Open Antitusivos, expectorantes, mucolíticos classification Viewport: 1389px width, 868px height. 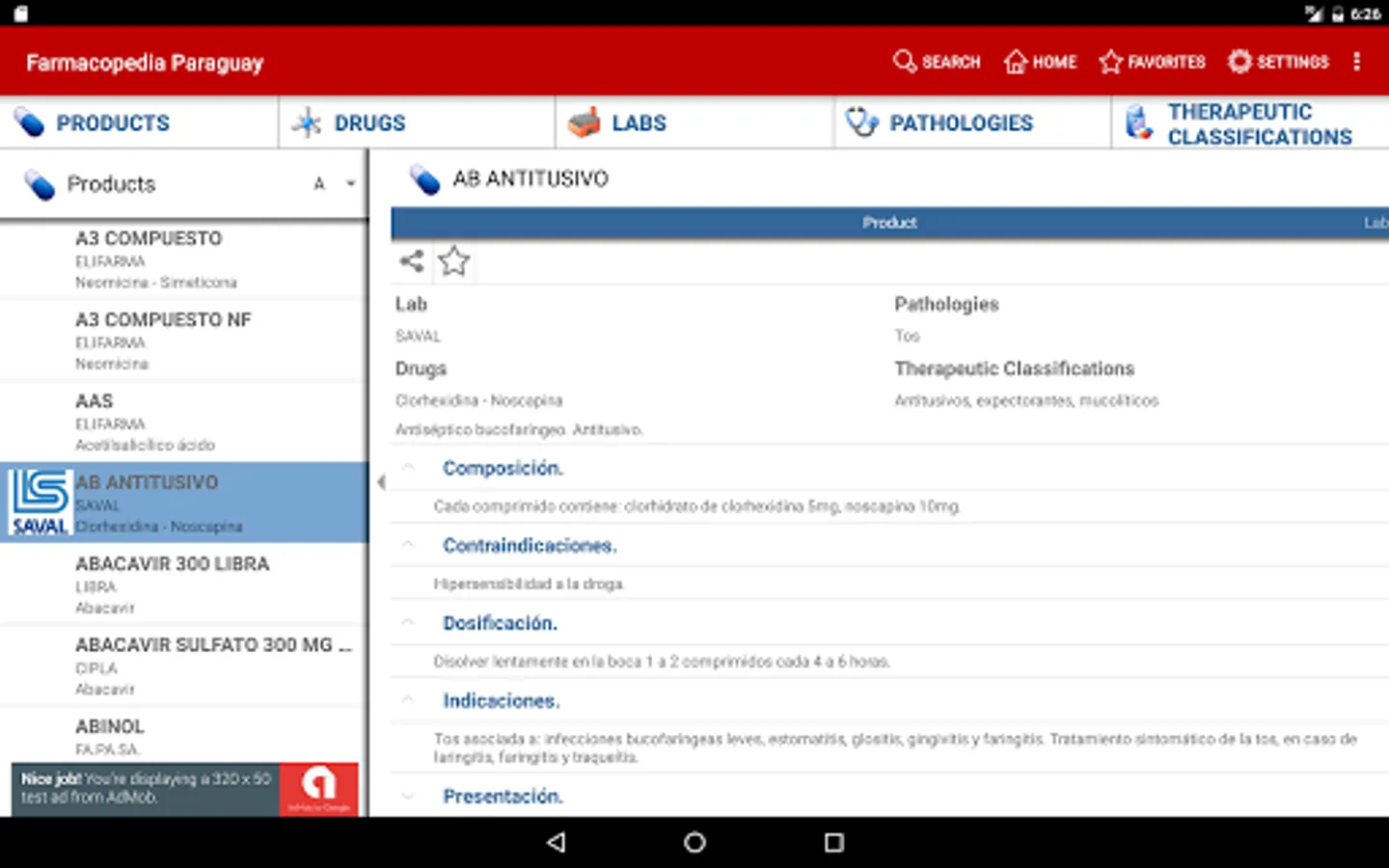pos(1026,400)
